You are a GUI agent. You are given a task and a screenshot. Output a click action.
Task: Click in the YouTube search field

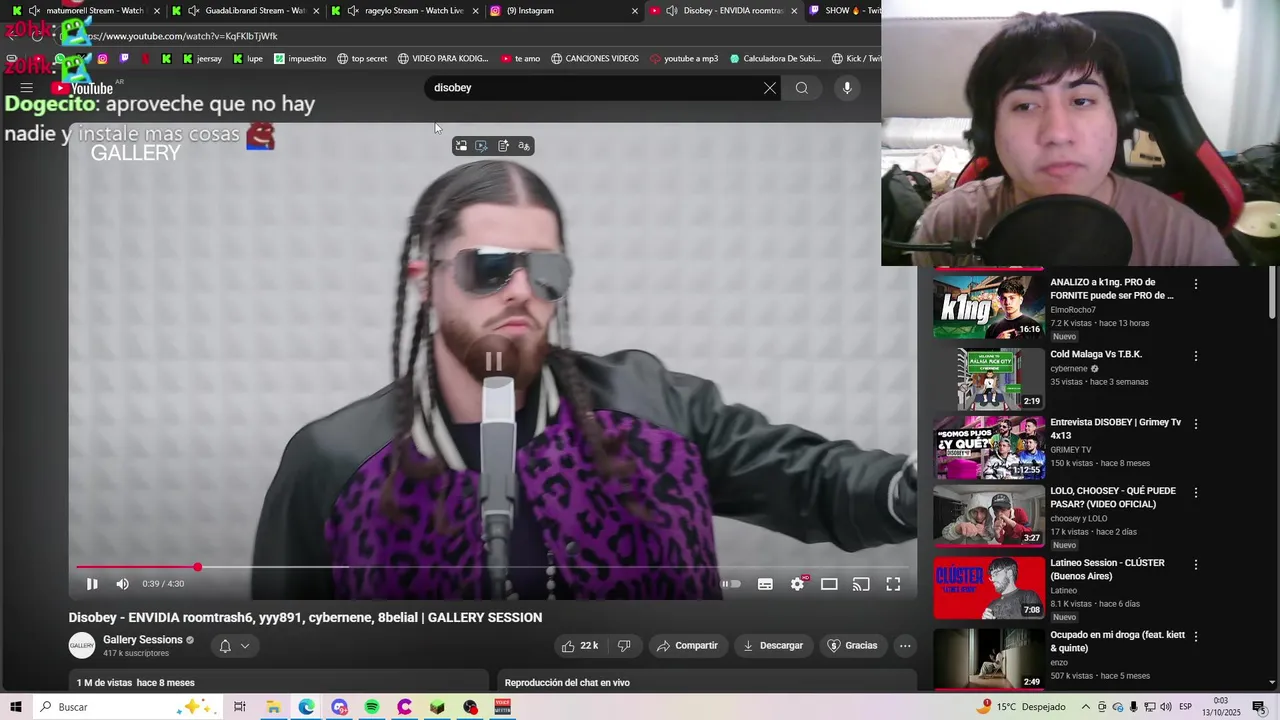[595, 88]
